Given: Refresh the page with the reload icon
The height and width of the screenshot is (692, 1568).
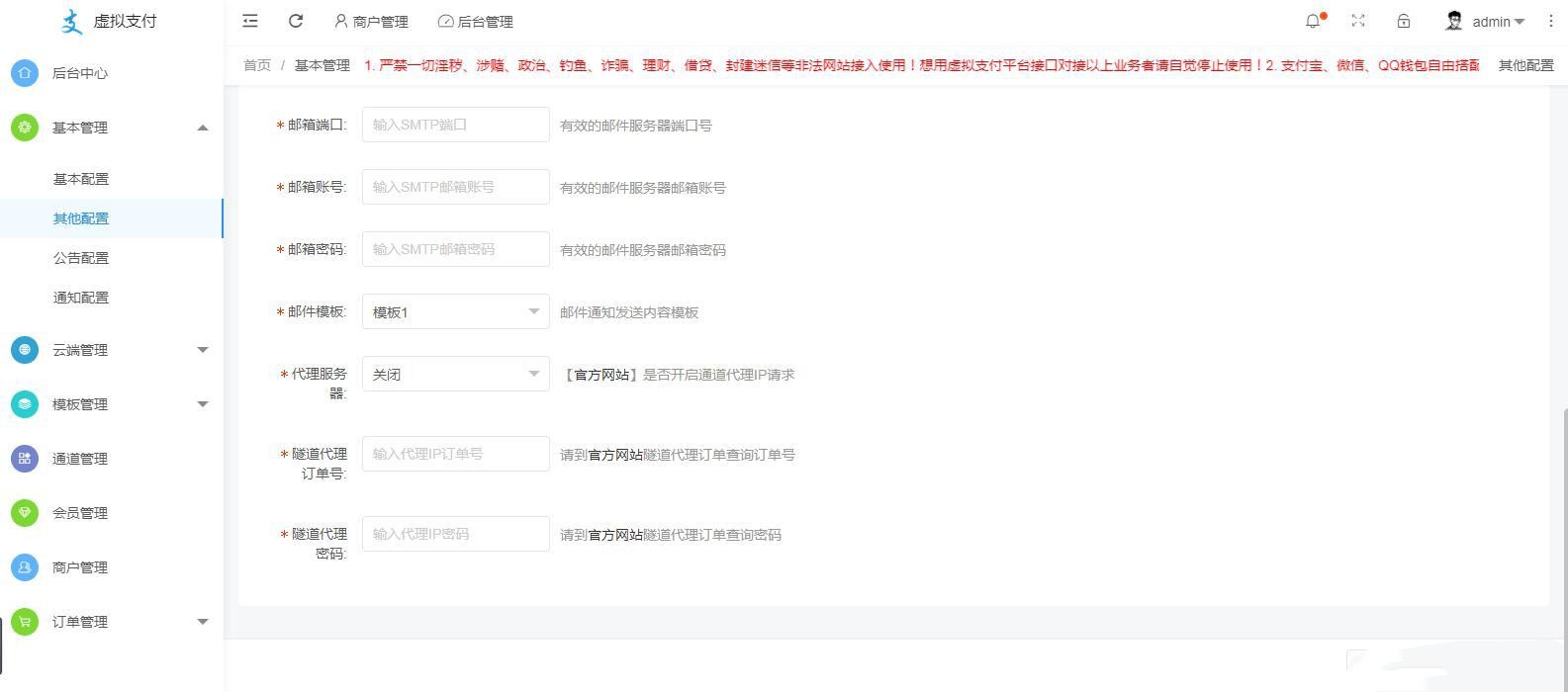Looking at the screenshot, I should (x=295, y=21).
